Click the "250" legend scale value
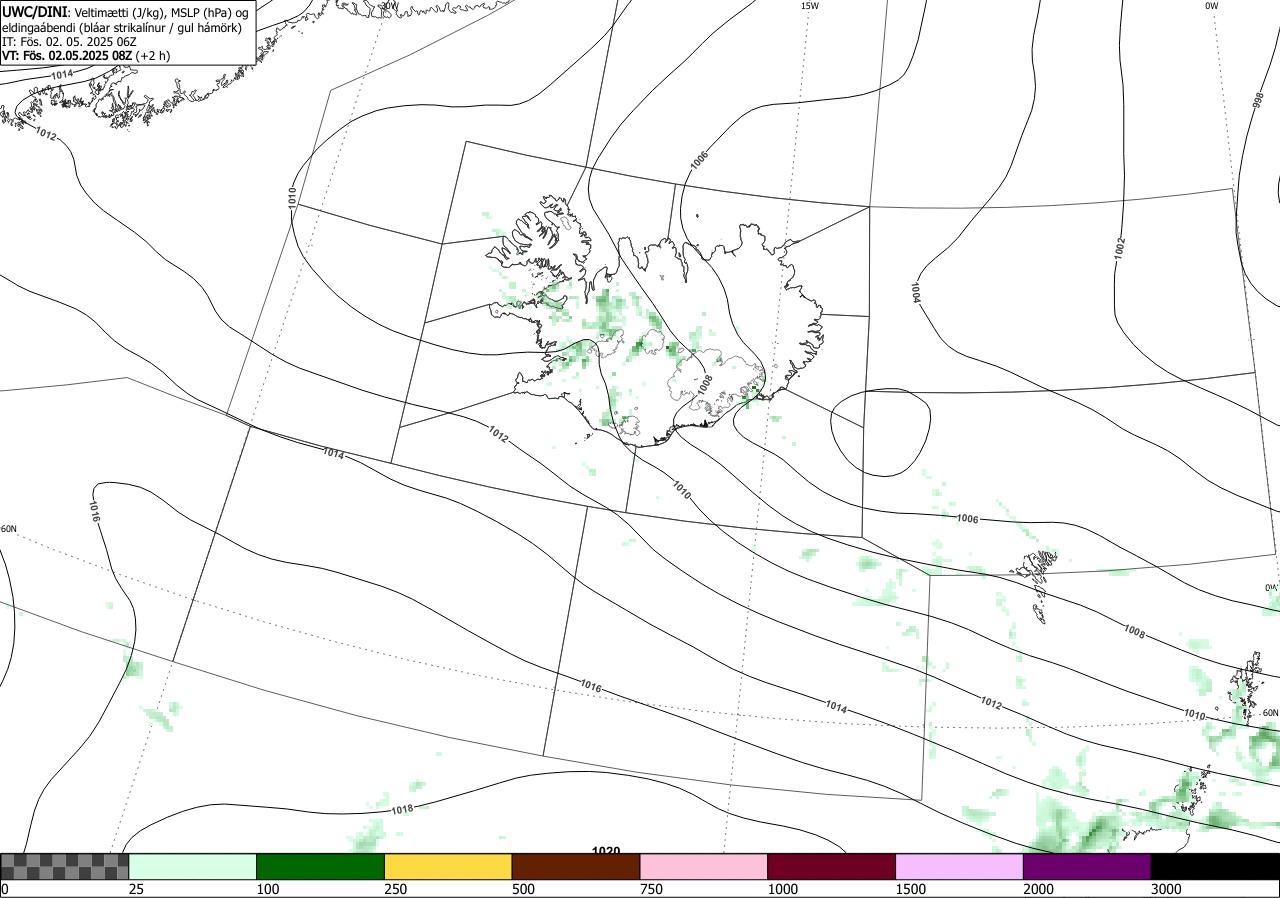Screen dimensions: 1280x898 [x=395, y=889]
